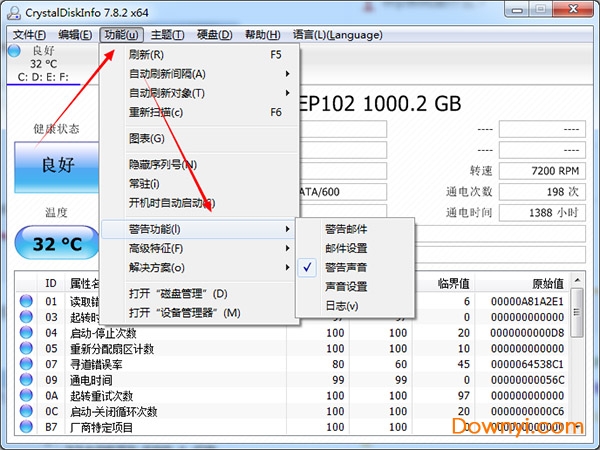Click the 32 °C temperature button

[x=55, y=243]
